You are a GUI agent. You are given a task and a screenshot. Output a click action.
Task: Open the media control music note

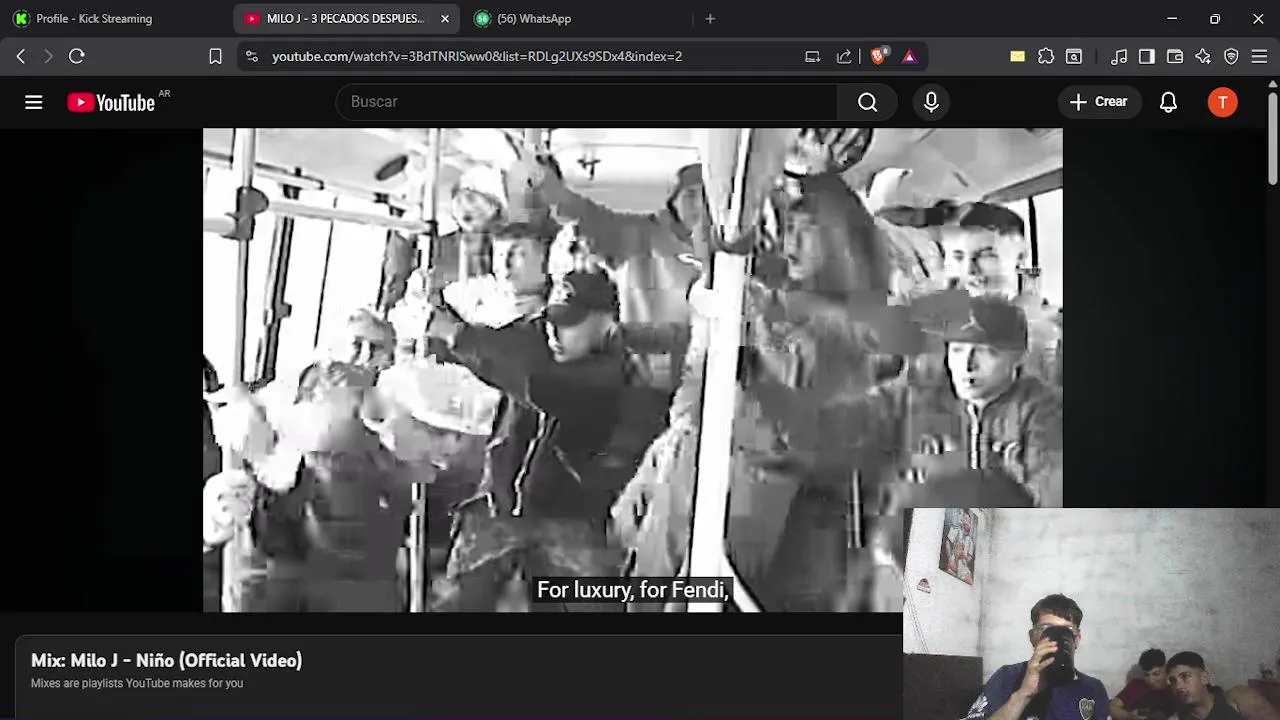[x=1119, y=56]
